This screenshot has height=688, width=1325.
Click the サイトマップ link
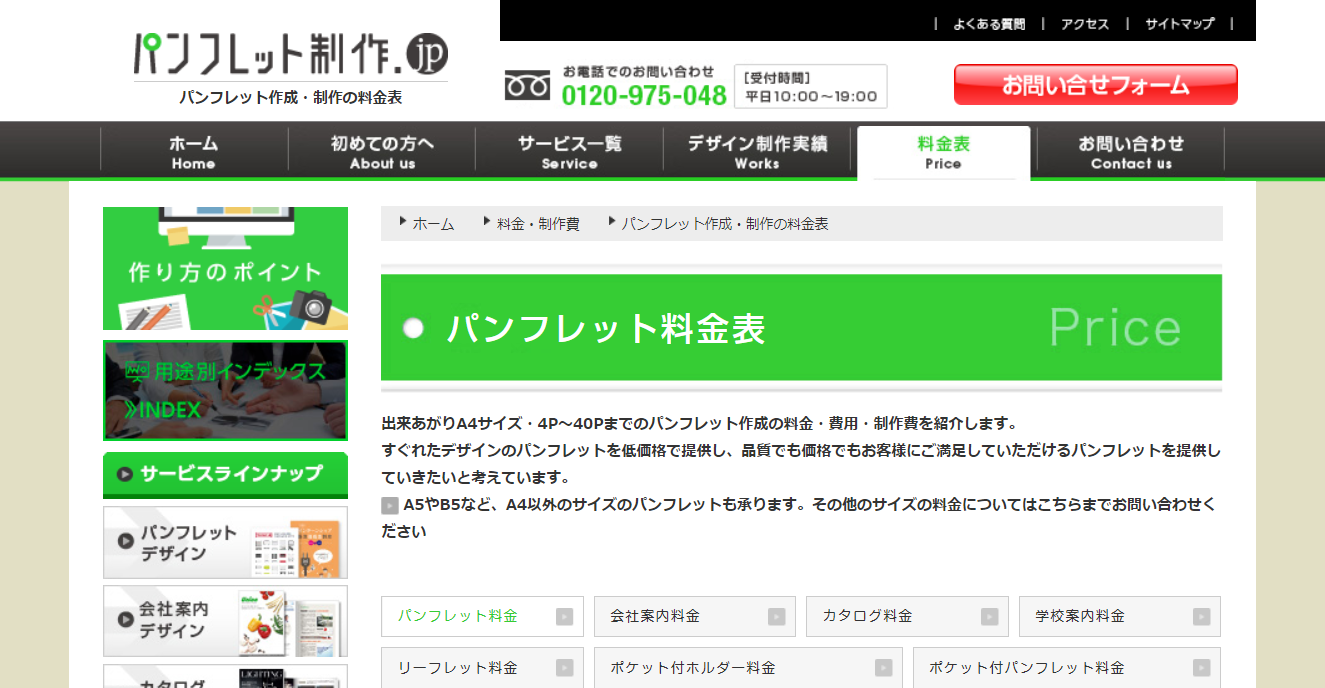point(1180,24)
